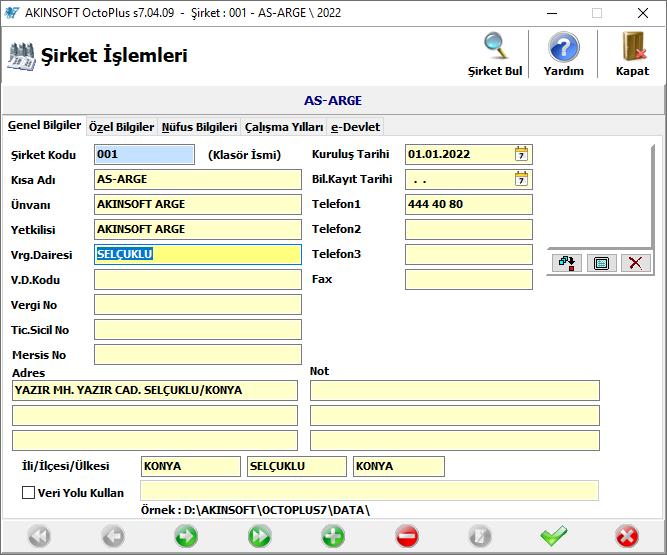The image size is (667, 555).
Task: Go to previous record arrow
Action: point(113,536)
